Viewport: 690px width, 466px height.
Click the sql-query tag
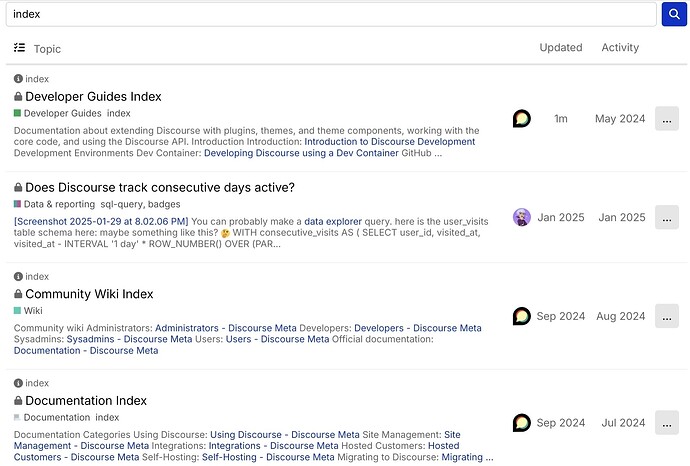point(122,204)
